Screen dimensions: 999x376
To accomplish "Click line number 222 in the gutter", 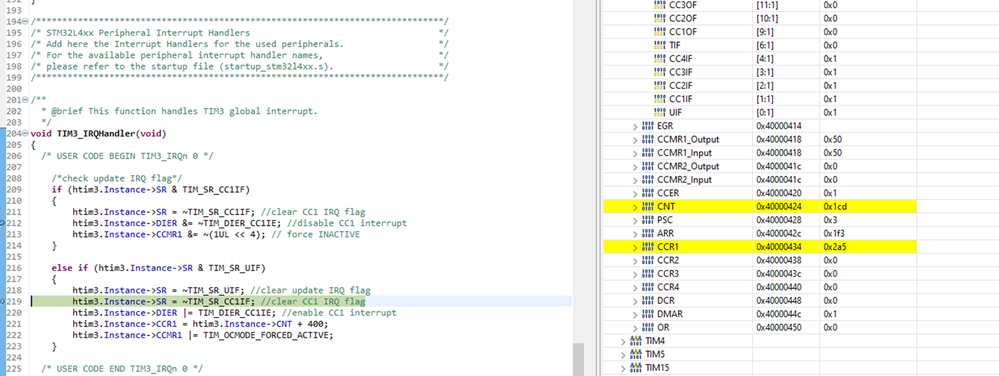I will click(x=15, y=335).
